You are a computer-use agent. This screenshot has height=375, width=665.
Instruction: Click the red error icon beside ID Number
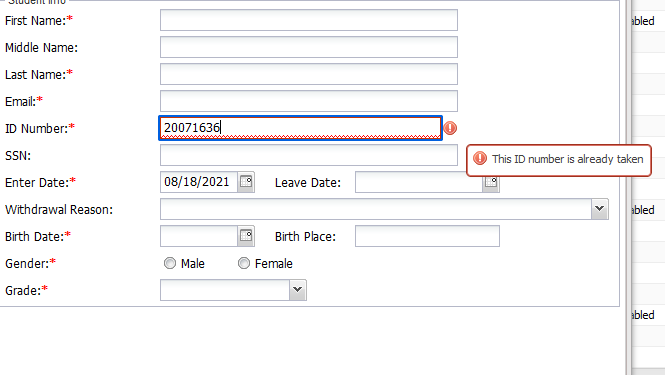coord(450,128)
